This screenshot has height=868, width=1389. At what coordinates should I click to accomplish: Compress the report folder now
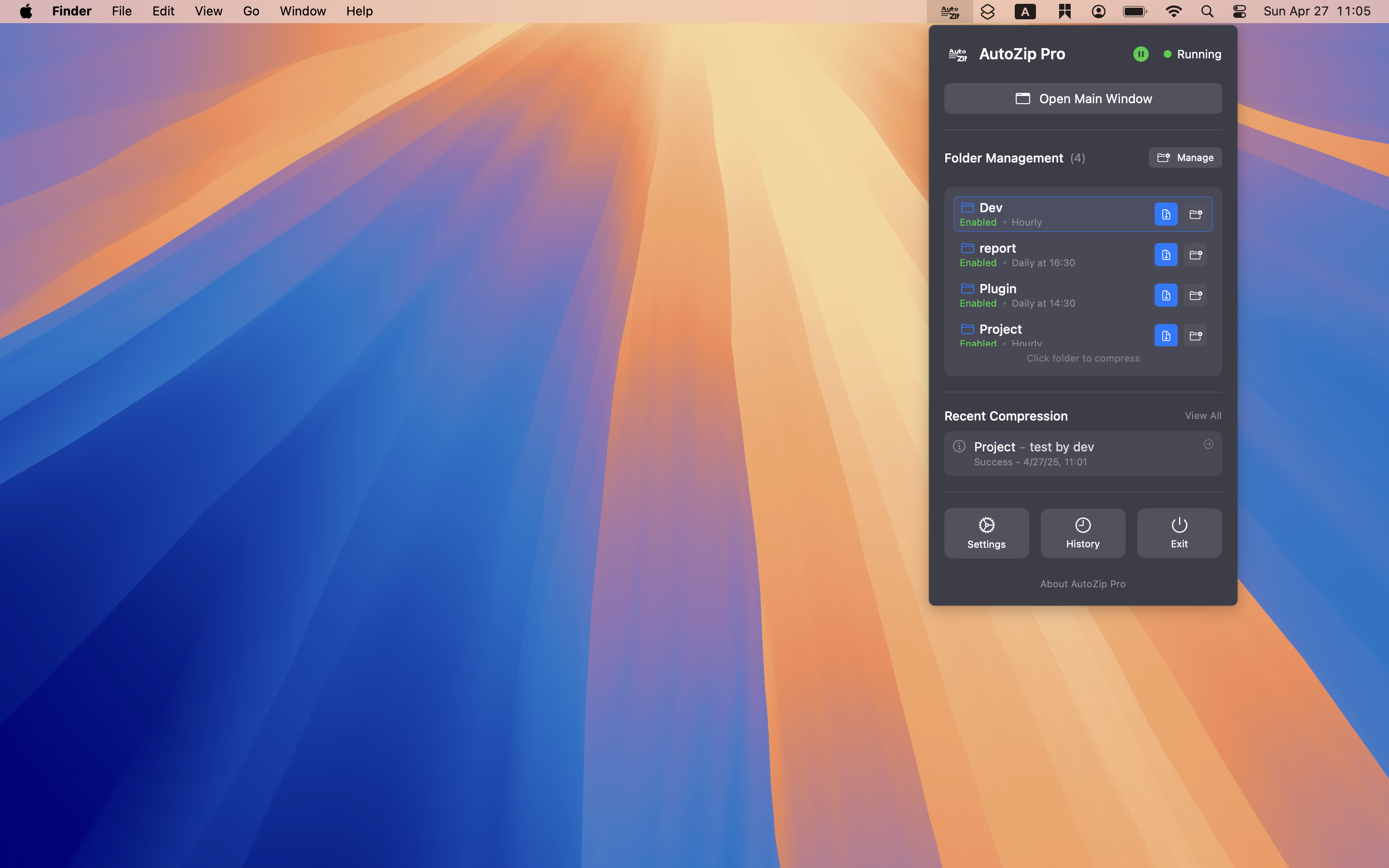[x=1166, y=255]
